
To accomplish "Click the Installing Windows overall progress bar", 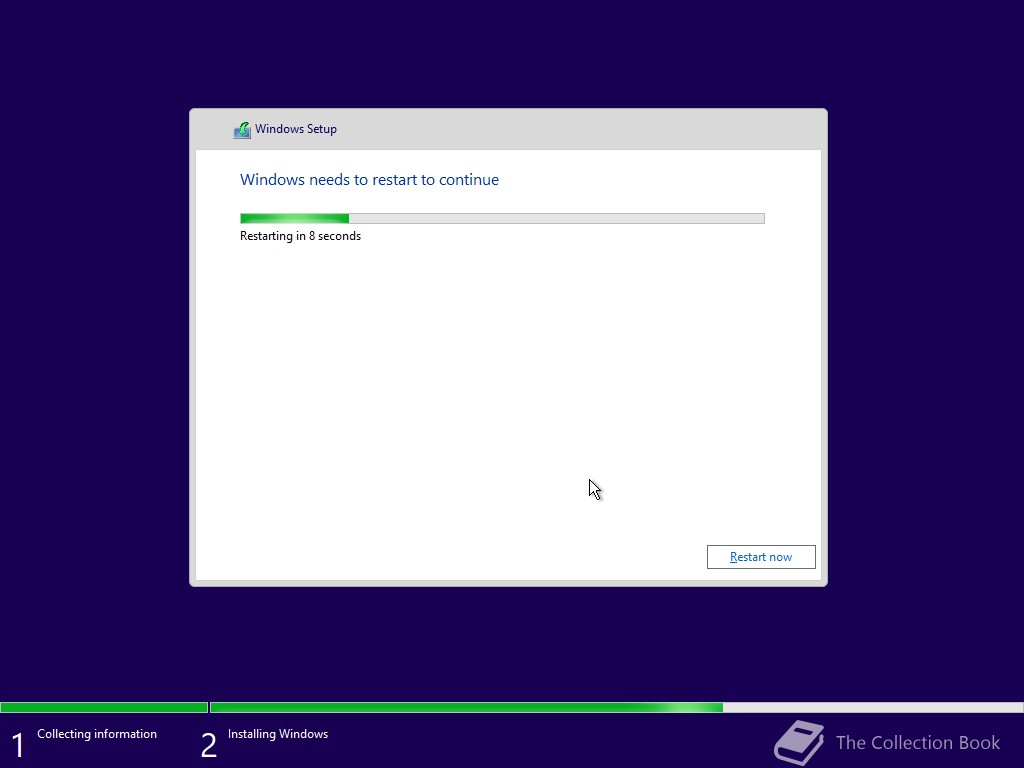I will [x=616, y=707].
